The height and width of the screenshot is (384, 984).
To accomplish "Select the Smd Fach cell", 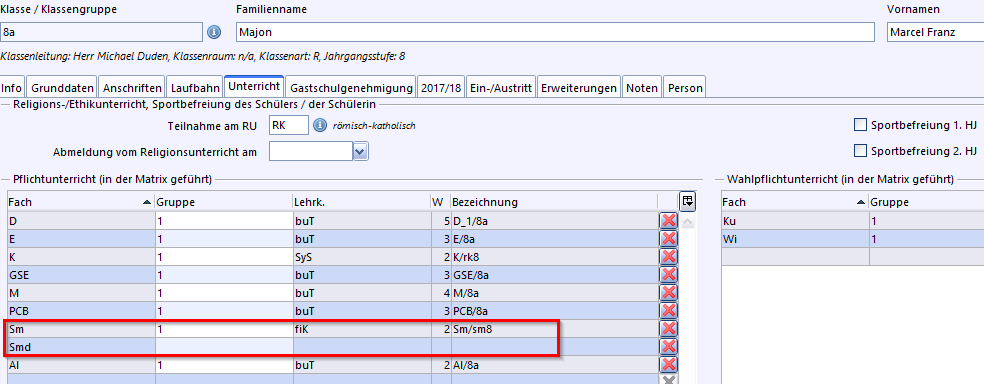I will [81, 347].
